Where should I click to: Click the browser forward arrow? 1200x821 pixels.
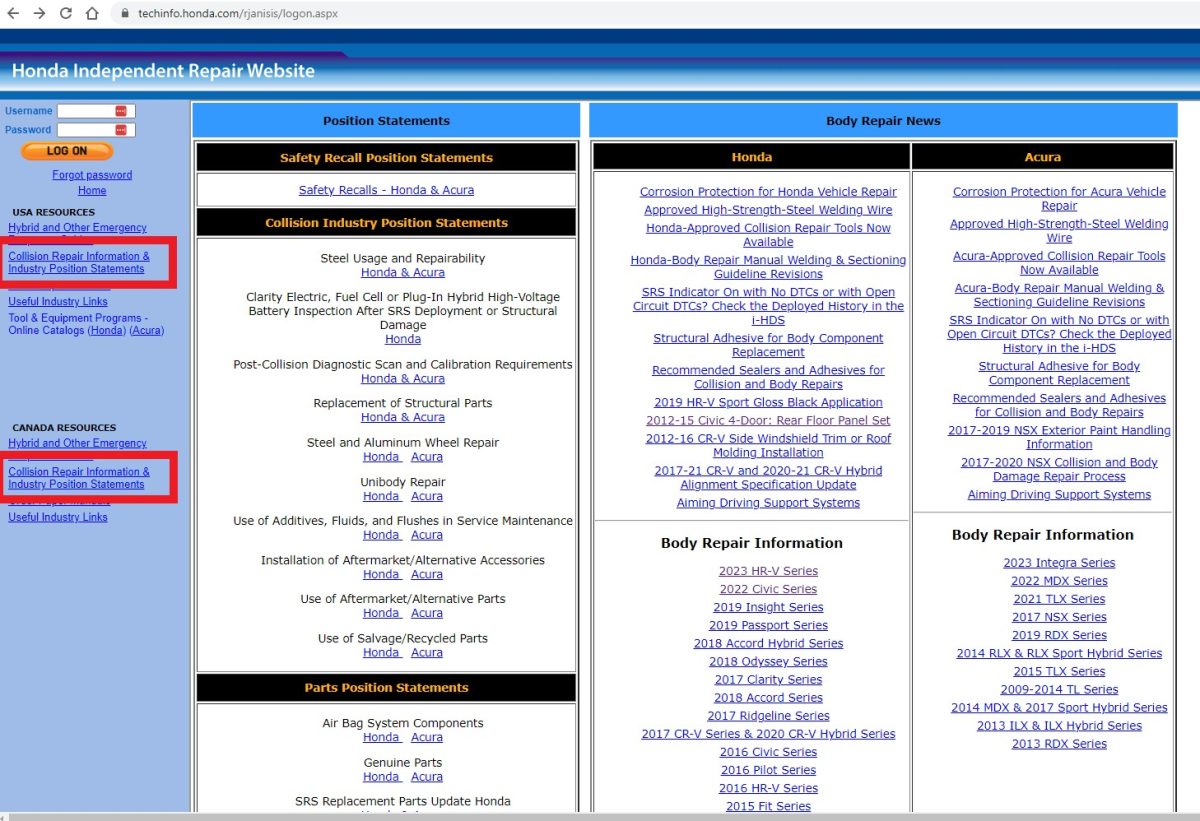[x=40, y=15]
